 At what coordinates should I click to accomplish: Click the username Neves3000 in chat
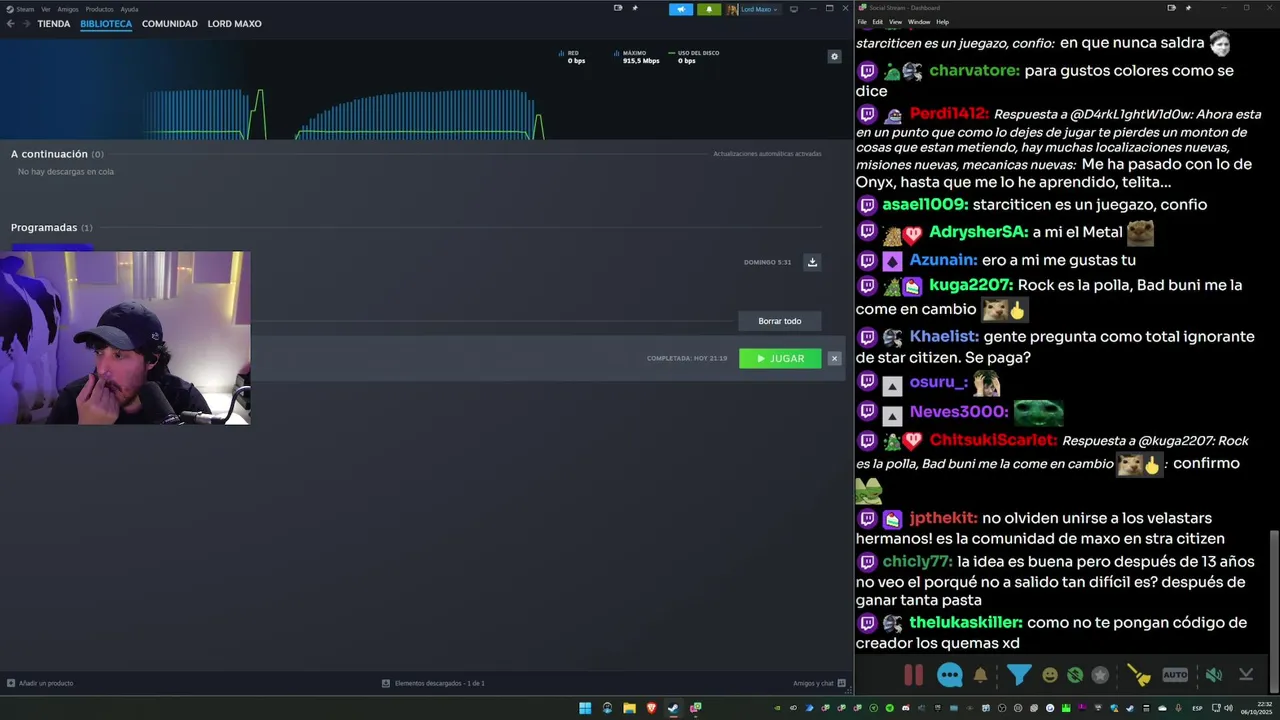tap(959, 412)
